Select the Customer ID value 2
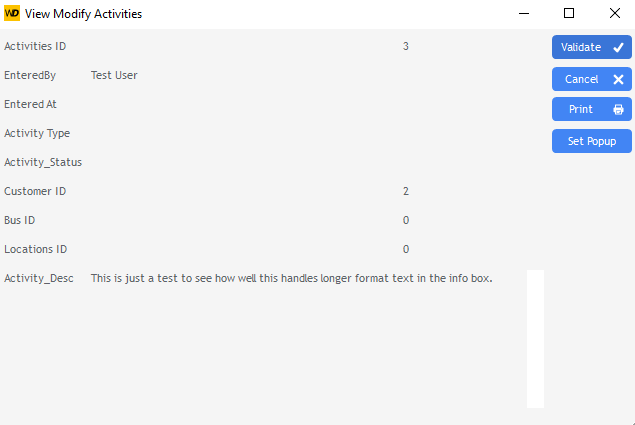The height and width of the screenshot is (425, 635). 405,191
